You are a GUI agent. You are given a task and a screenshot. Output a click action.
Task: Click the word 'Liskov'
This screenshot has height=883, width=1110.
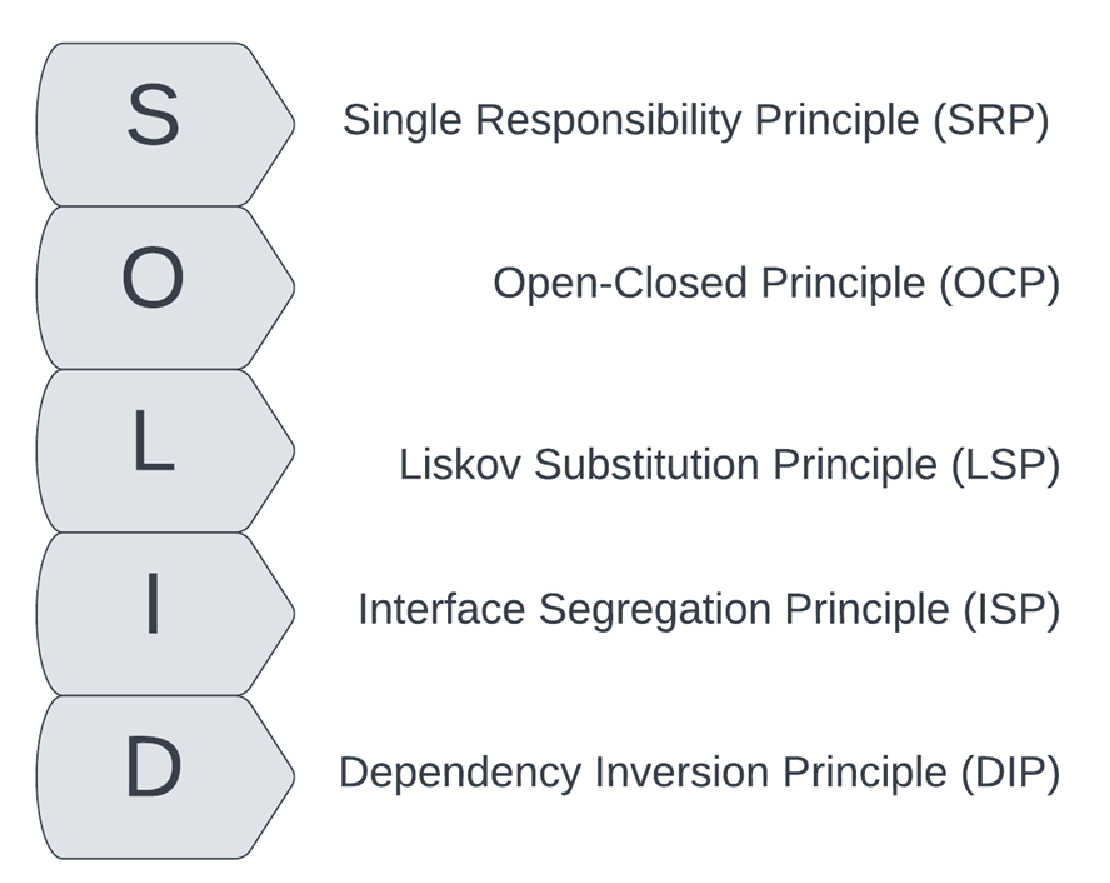coord(460,465)
